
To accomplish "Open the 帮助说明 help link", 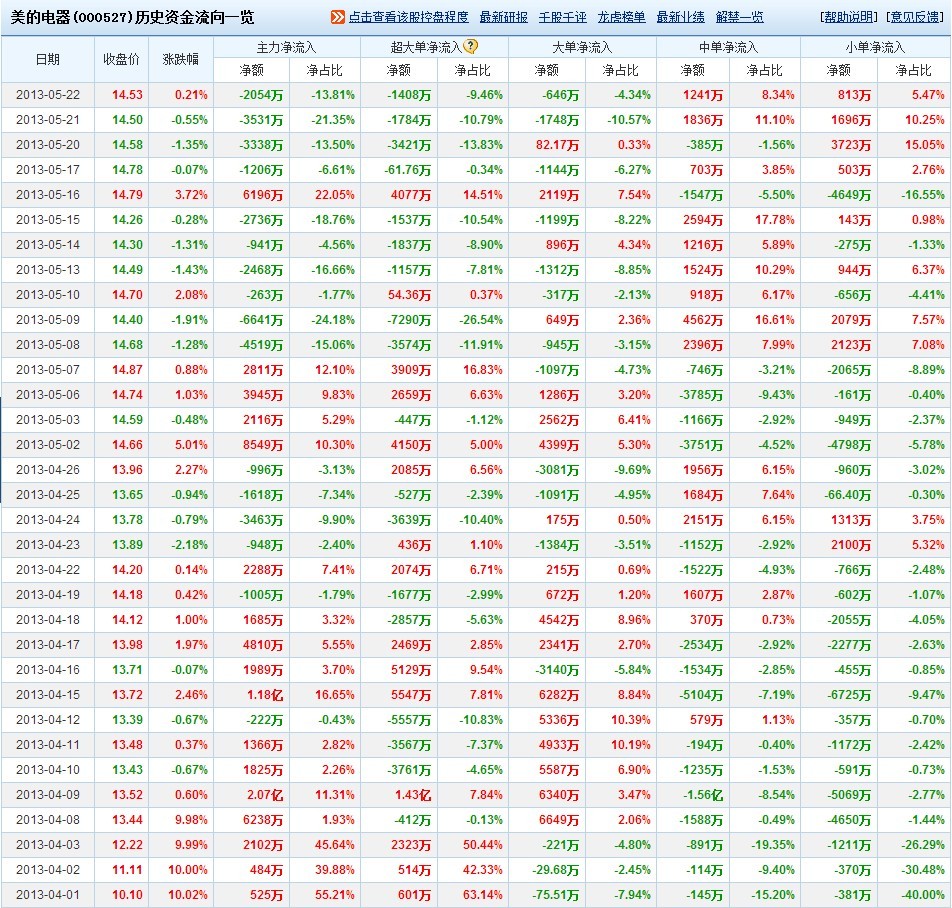I will (849, 17).
